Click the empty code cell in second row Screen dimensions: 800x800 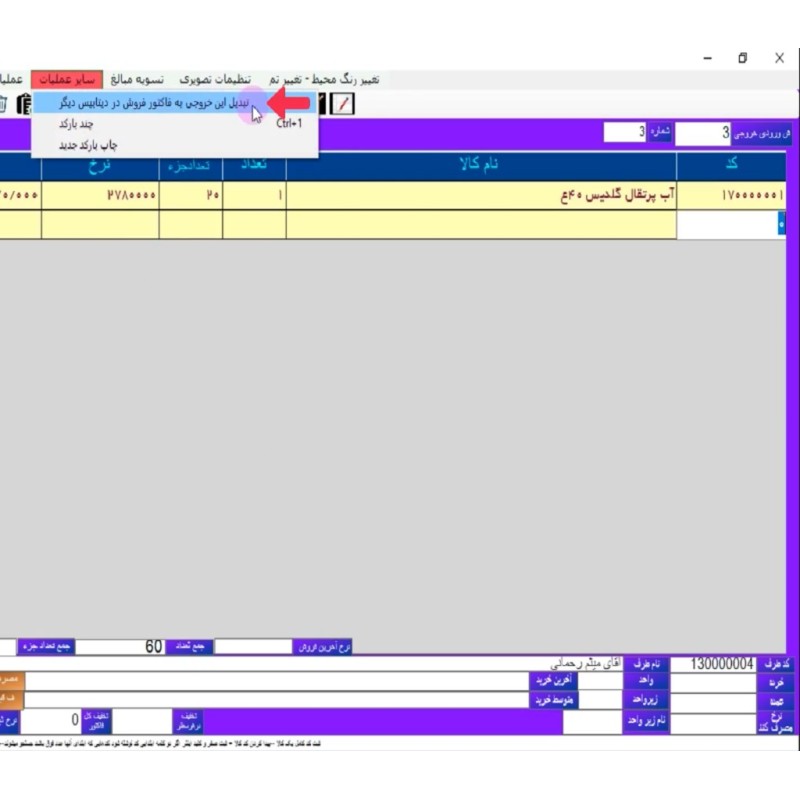click(x=730, y=225)
